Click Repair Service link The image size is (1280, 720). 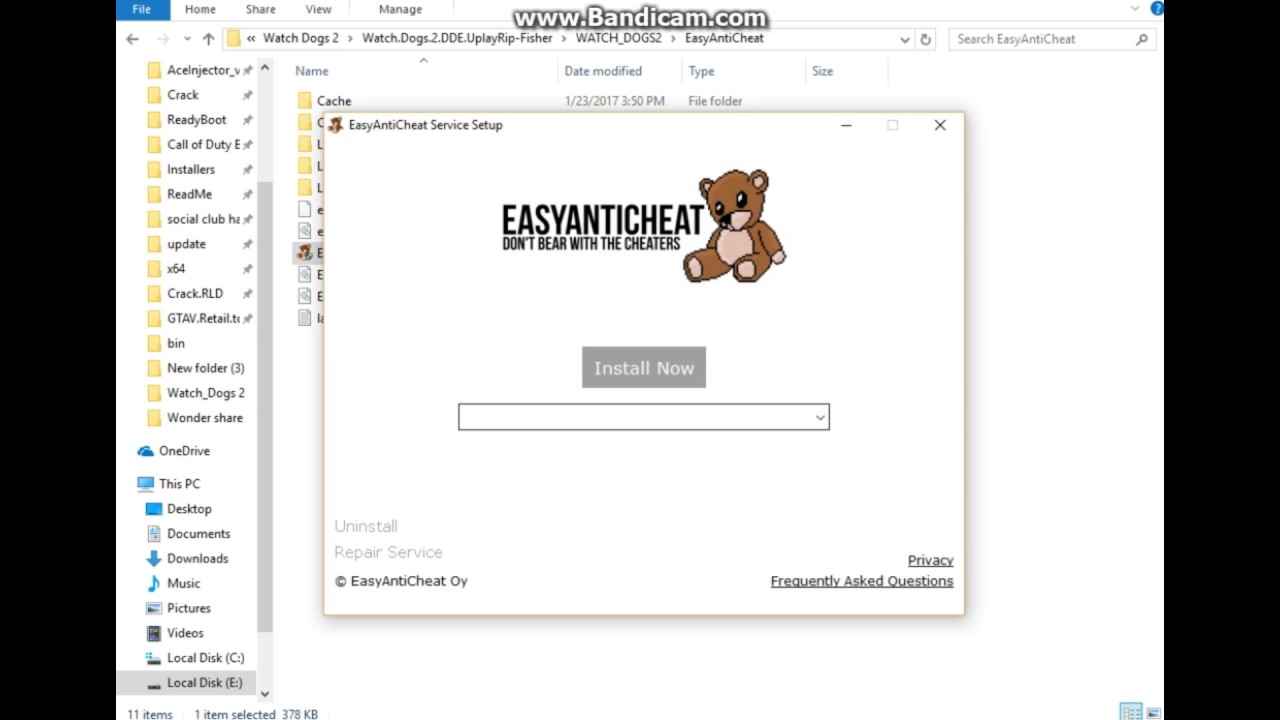(x=388, y=552)
